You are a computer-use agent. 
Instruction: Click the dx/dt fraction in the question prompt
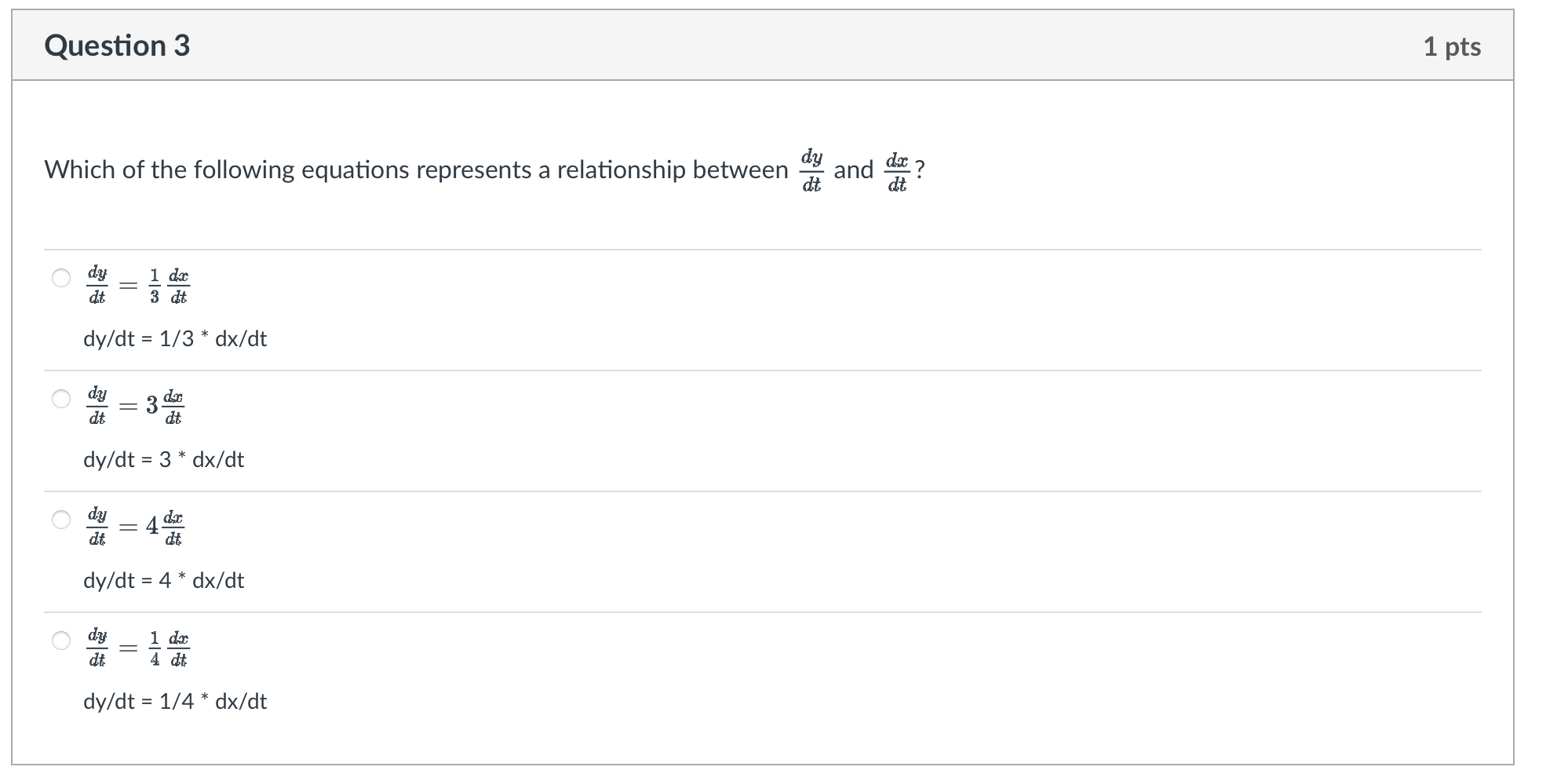pyautogui.click(x=896, y=171)
